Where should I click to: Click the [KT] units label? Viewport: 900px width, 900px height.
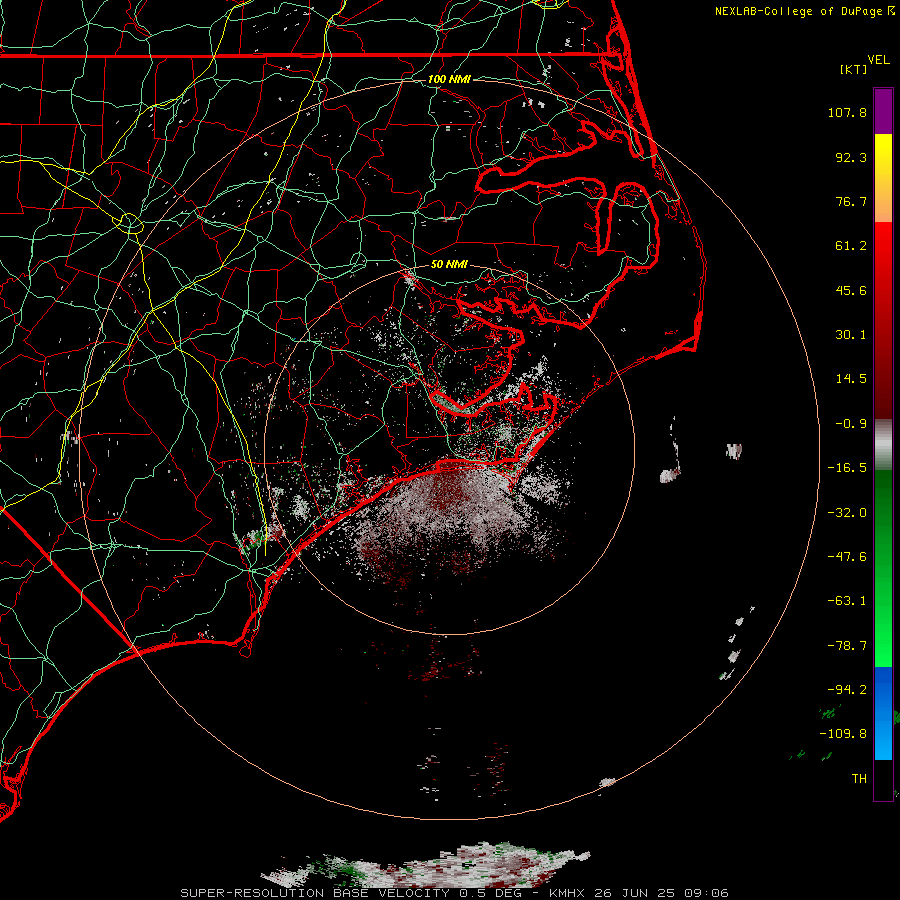pos(854,69)
